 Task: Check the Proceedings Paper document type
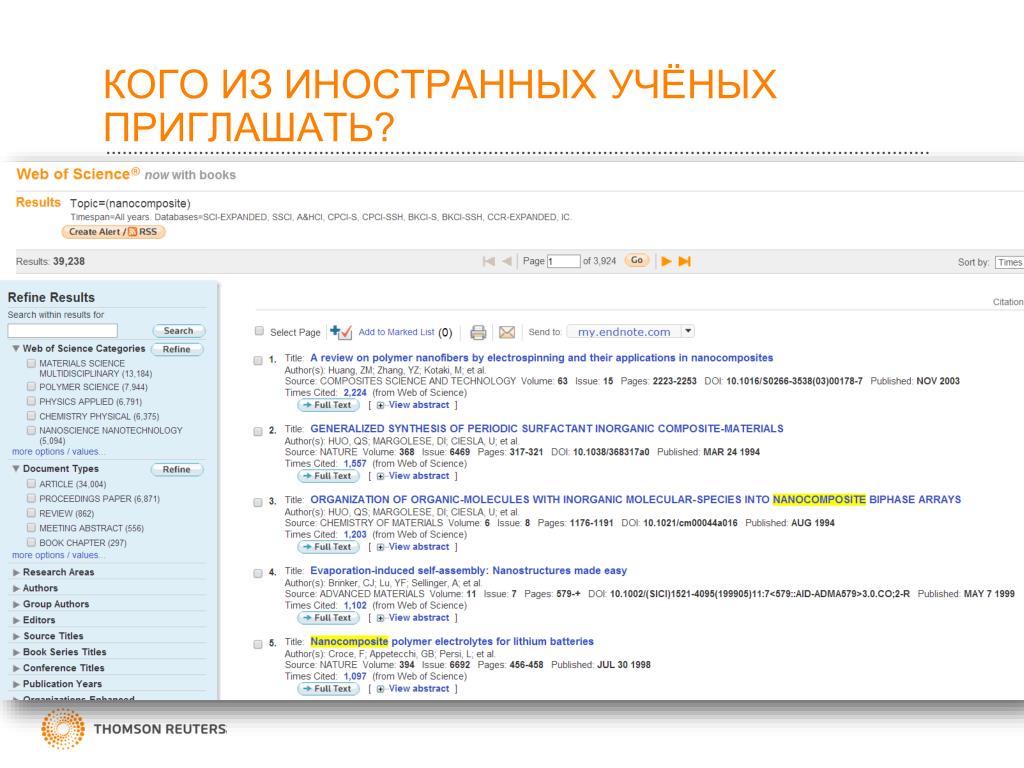coord(31,498)
